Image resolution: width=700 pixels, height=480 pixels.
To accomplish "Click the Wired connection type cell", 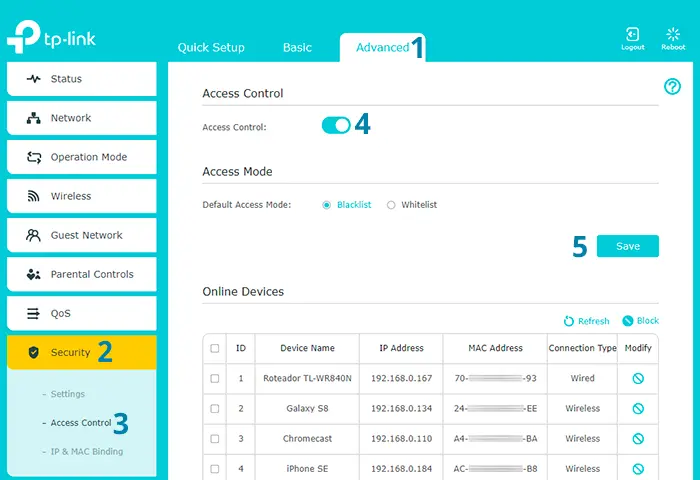I will coord(582,379).
